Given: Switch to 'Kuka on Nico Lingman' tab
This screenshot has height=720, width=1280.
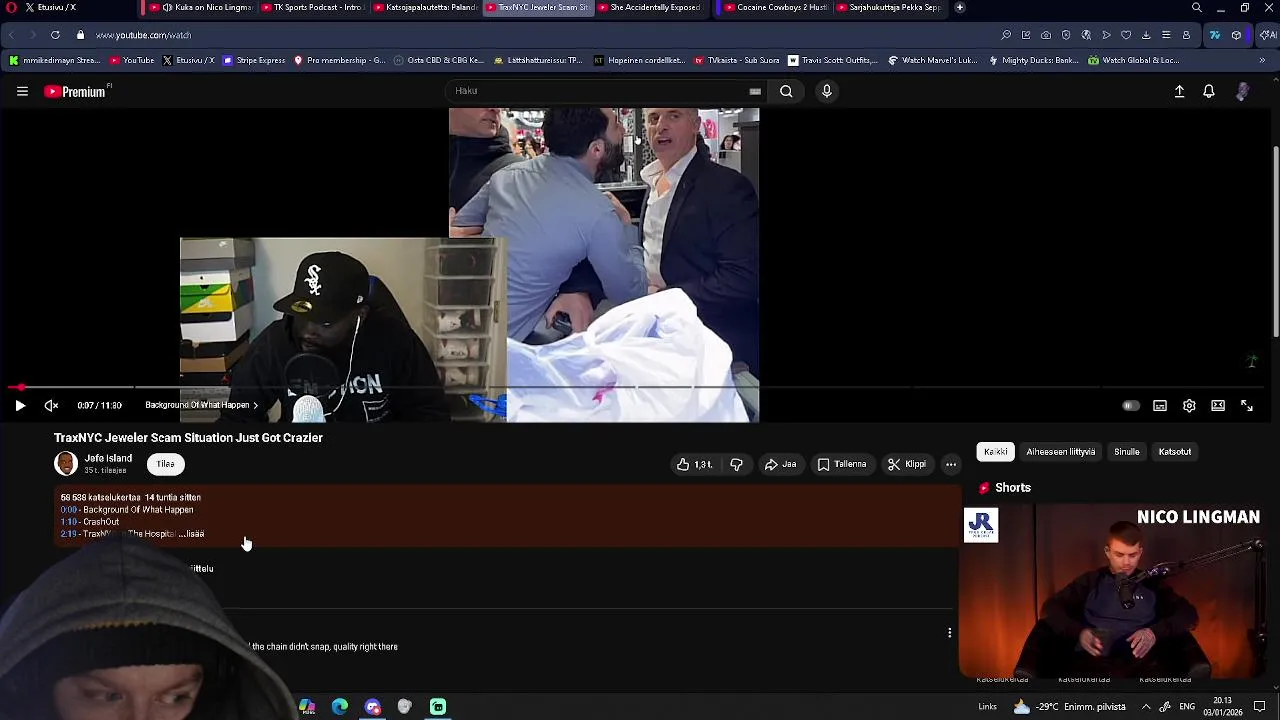Looking at the screenshot, I should [x=200, y=7].
